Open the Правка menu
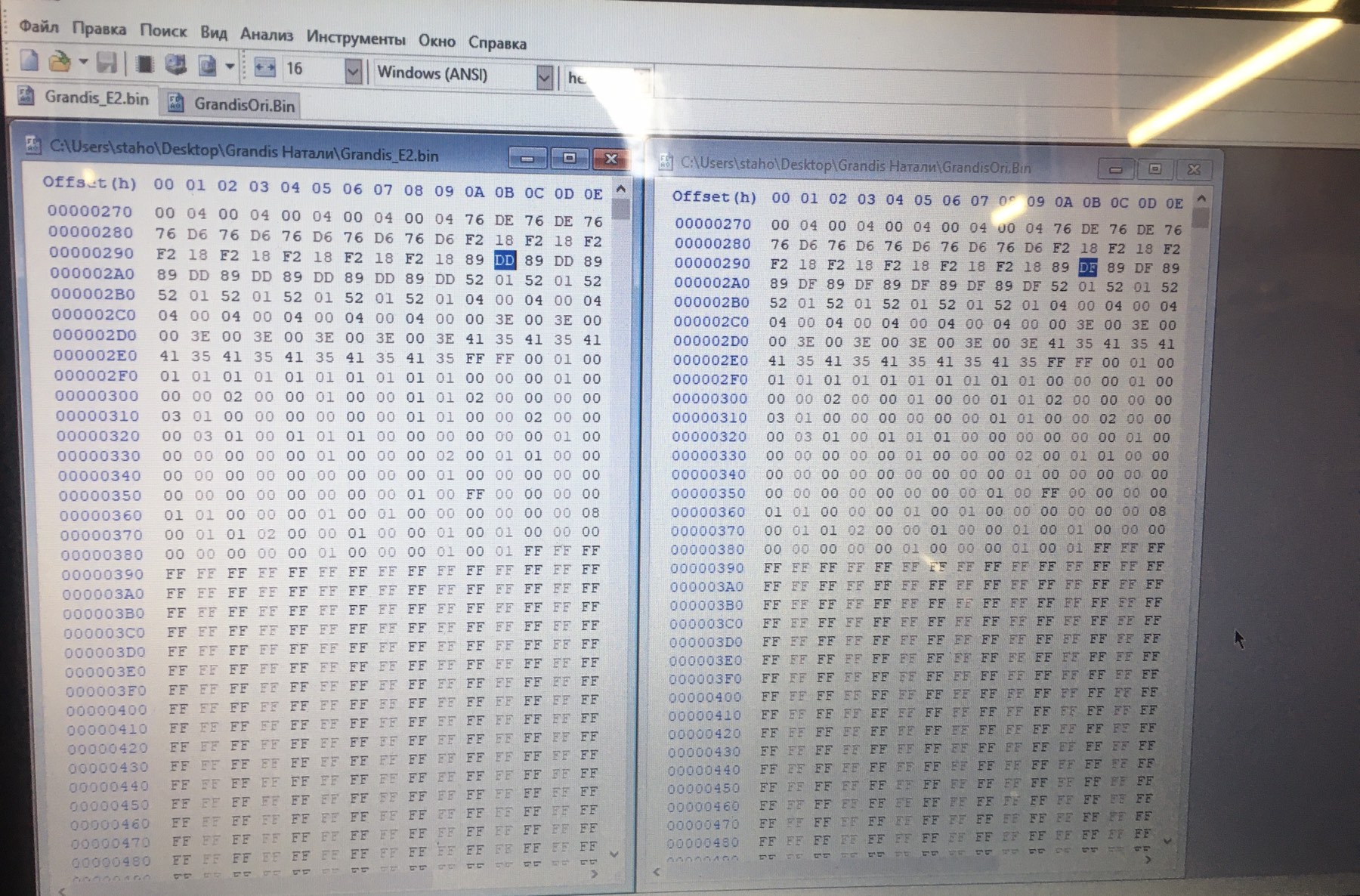 point(99,29)
